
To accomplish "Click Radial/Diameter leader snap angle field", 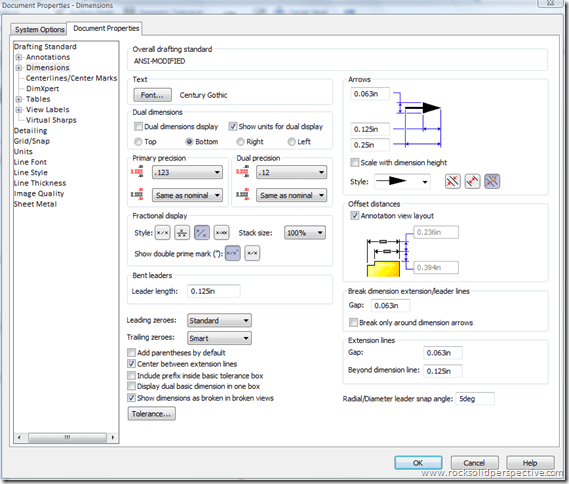I will [x=475, y=399].
